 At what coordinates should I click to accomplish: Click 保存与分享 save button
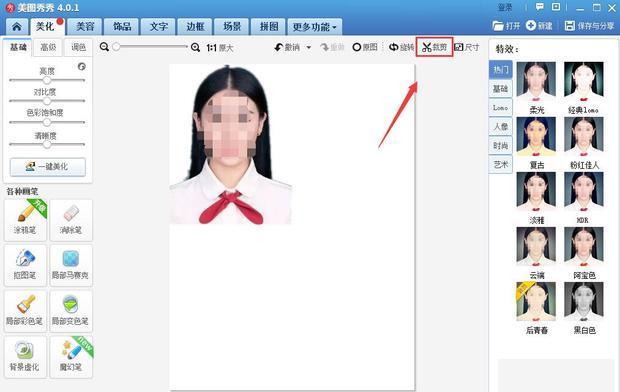[x=589, y=26]
